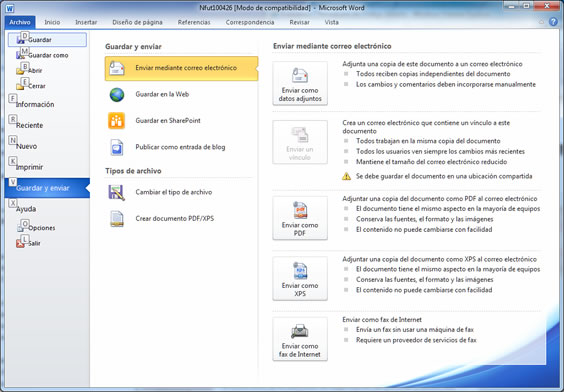Viewport: 564px width, 392px height.
Task: Click the Crear documento PDF/XPS icon
Action: coord(117,219)
